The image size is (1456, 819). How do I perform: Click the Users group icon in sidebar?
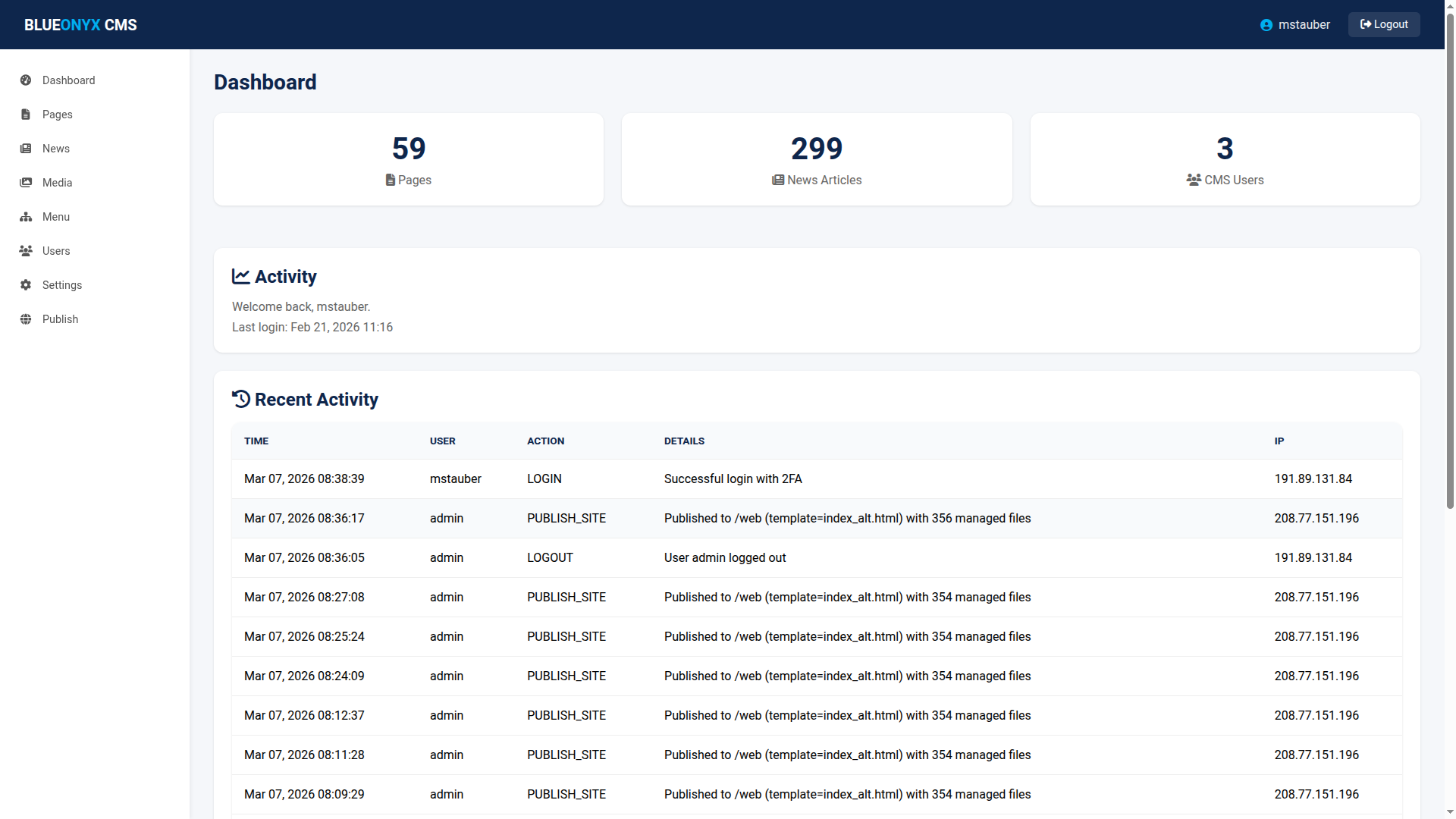(x=26, y=251)
